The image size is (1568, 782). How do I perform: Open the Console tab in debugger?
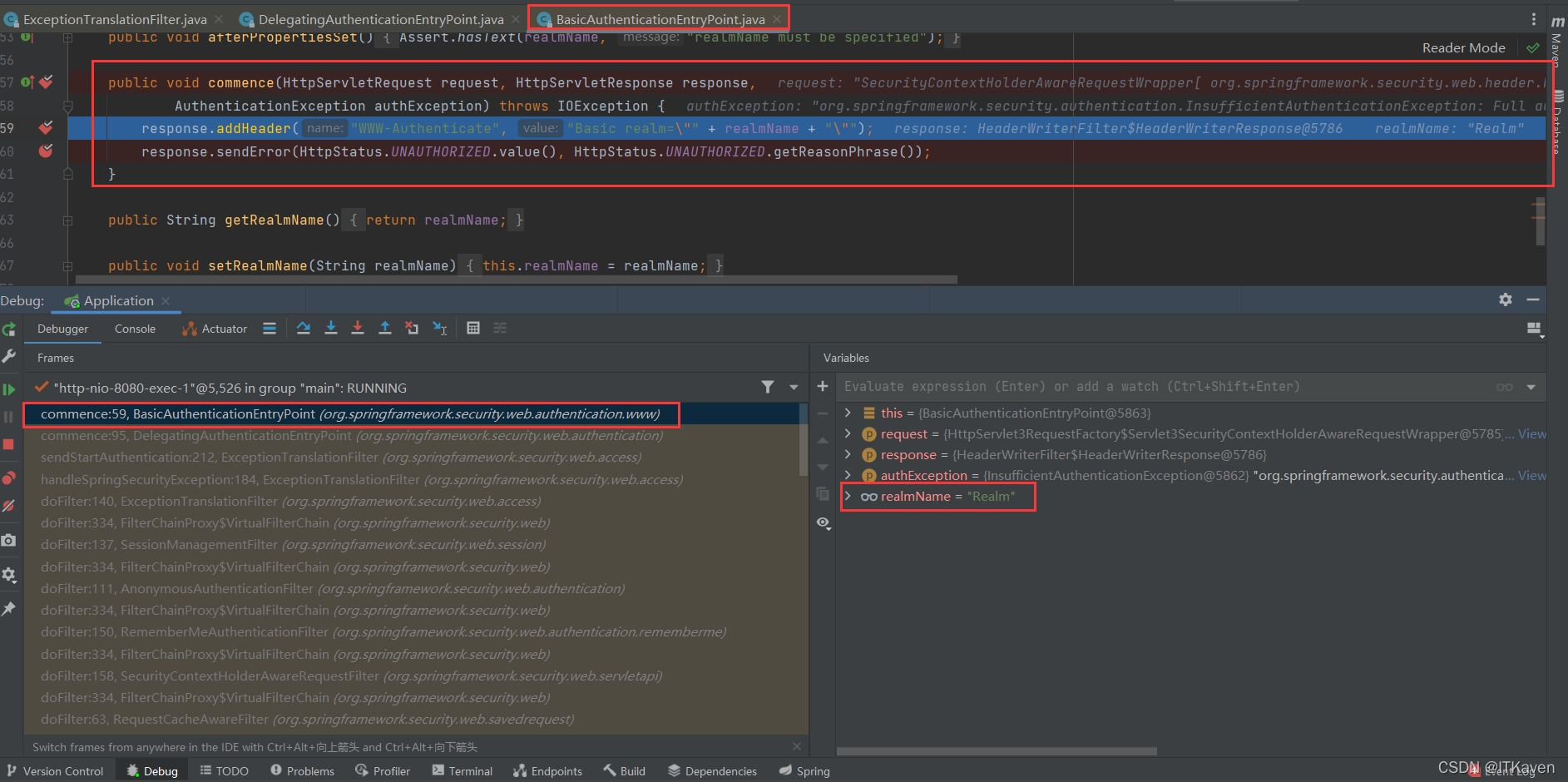click(x=134, y=329)
